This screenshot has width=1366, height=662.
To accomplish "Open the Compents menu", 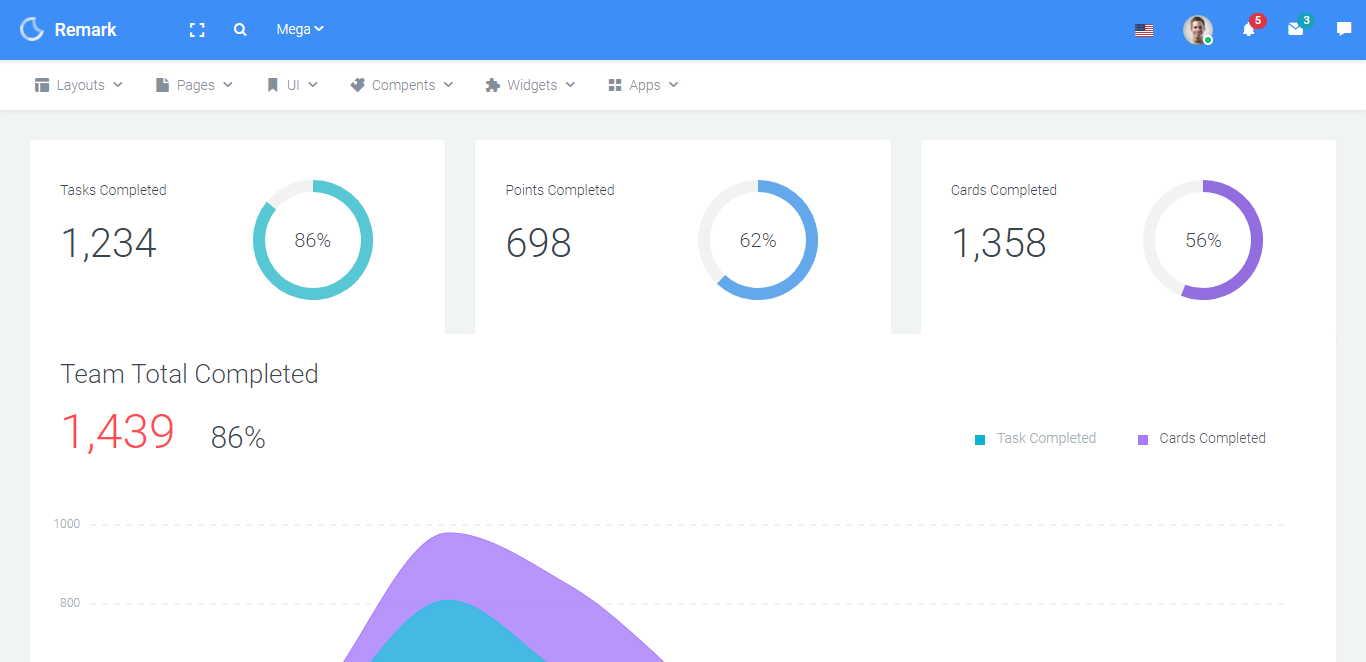I will click(x=401, y=85).
